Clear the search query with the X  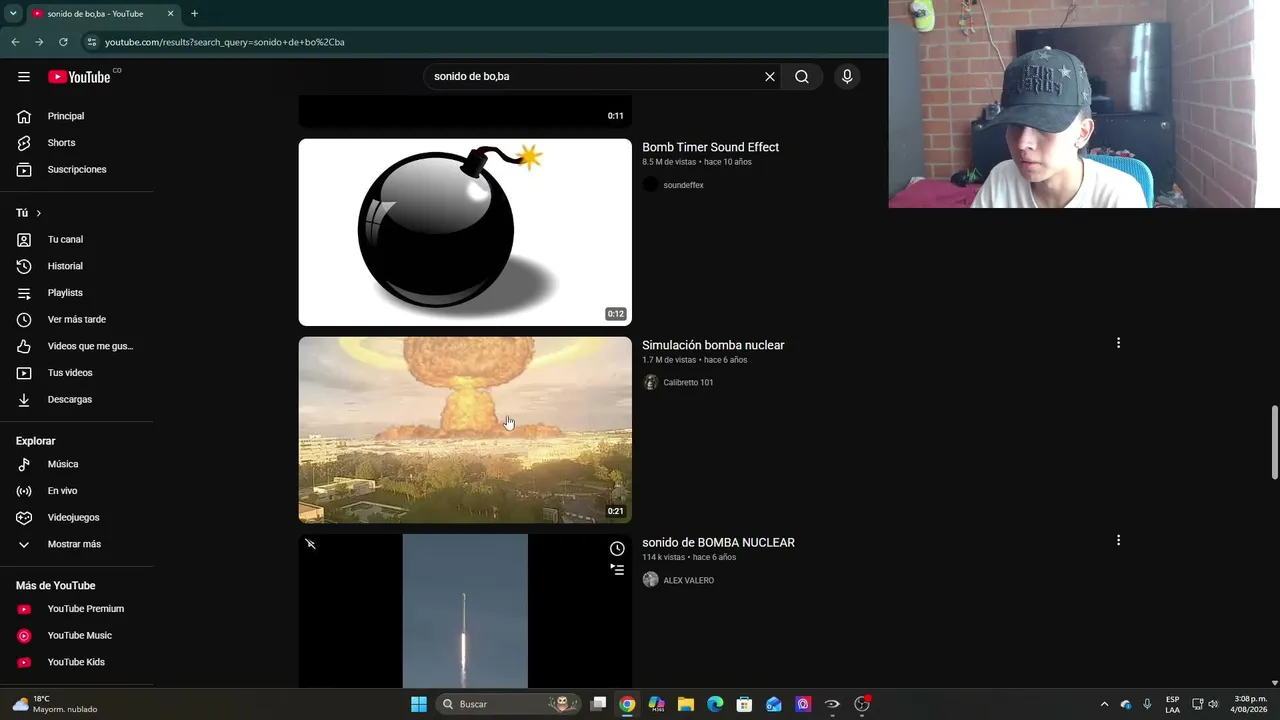[770, 77]
